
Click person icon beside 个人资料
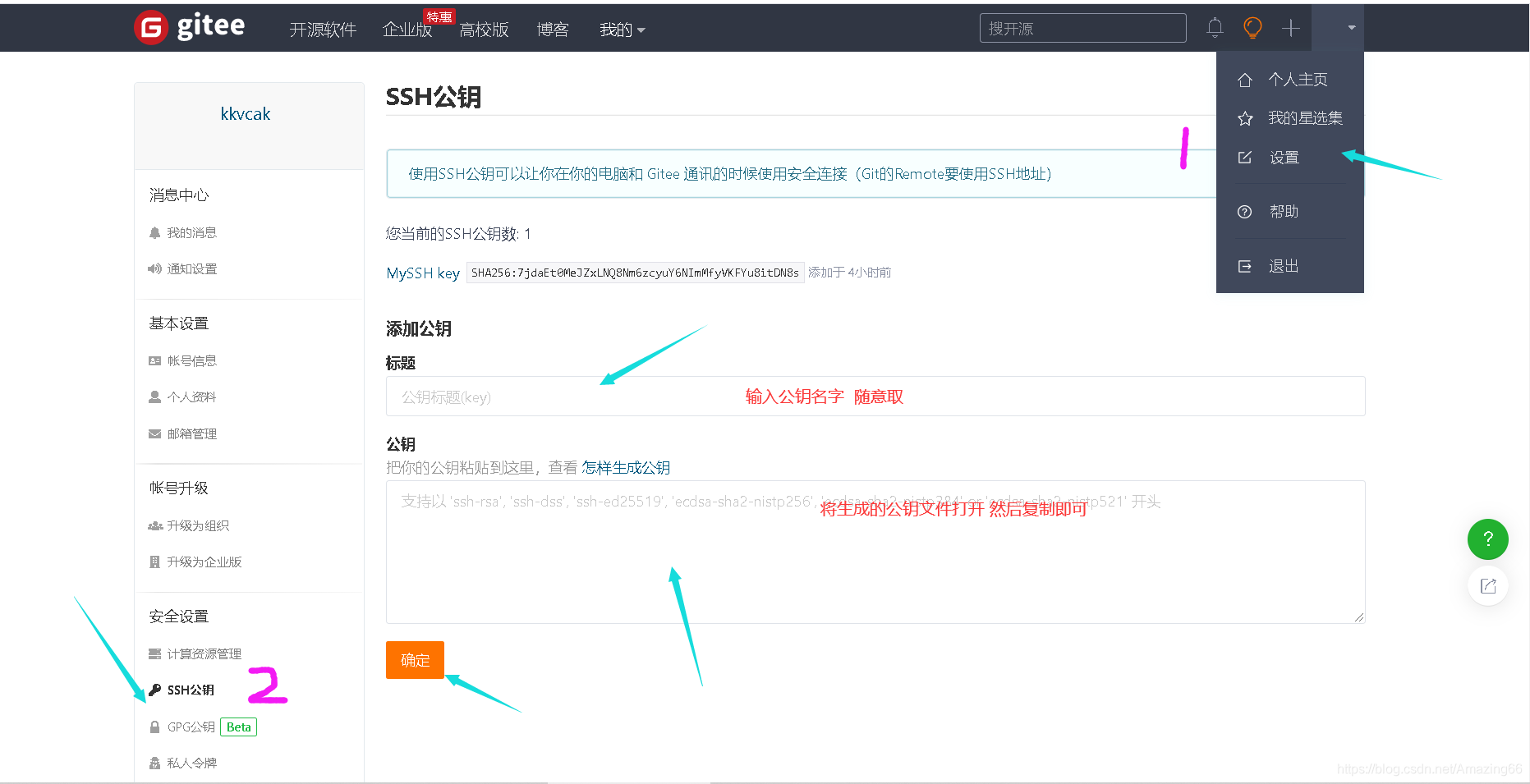pos(154,397)
